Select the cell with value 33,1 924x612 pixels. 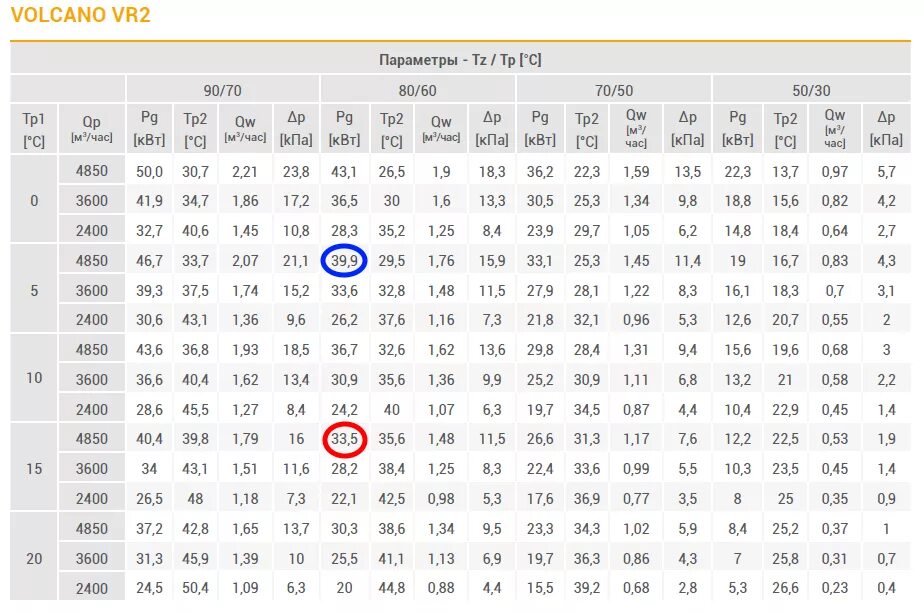(540, 260)
